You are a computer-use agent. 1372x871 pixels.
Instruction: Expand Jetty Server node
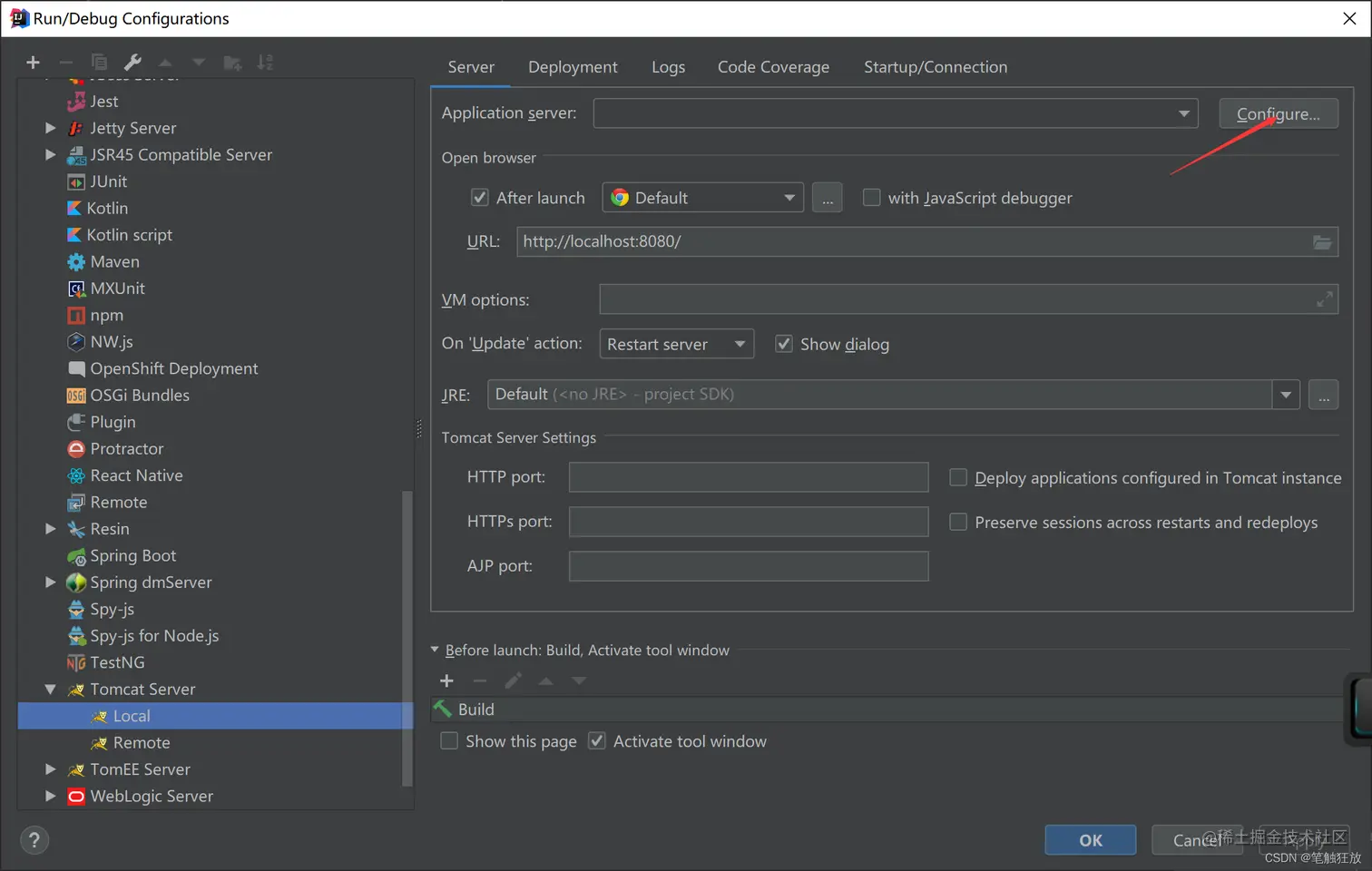(x=51, y=128)
